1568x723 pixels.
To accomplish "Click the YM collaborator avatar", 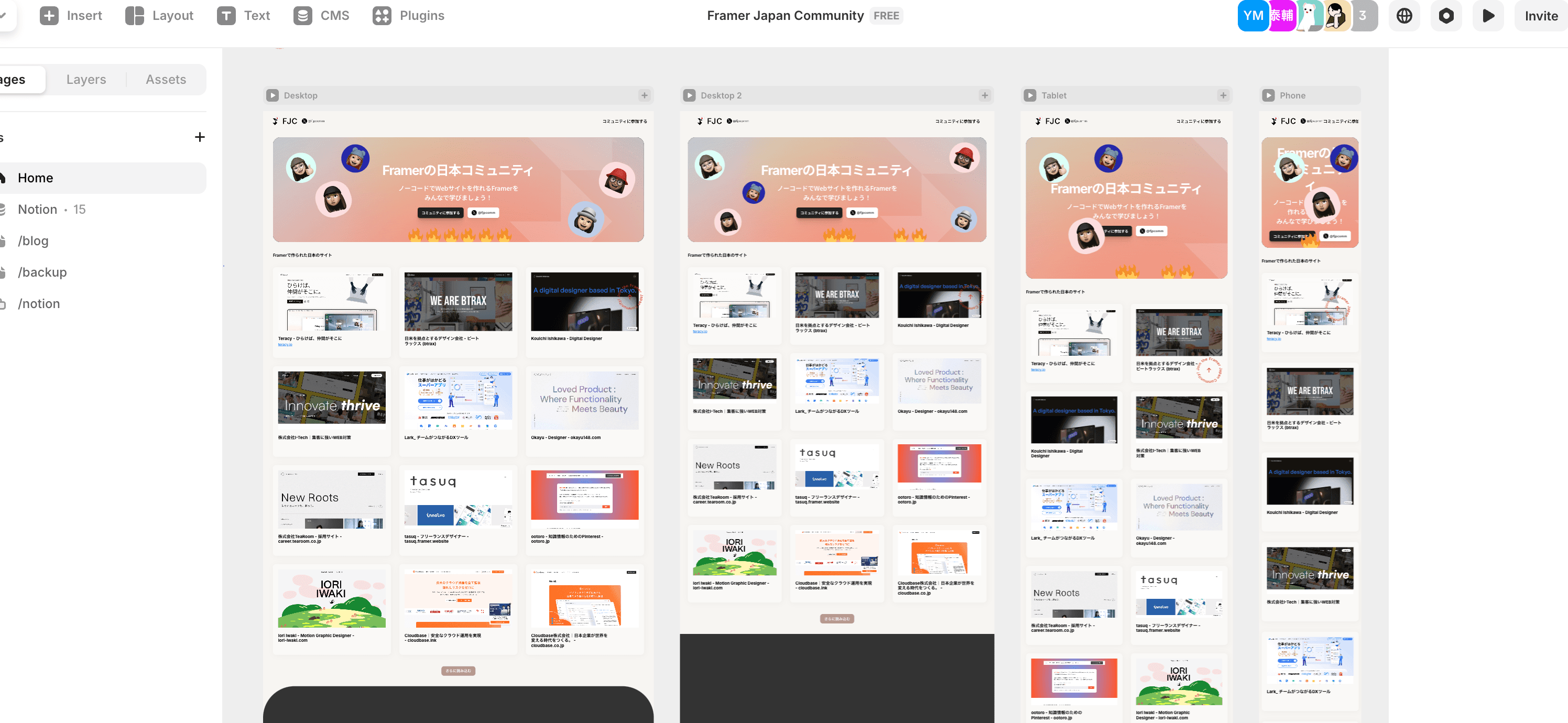I will pos(1253,16).
